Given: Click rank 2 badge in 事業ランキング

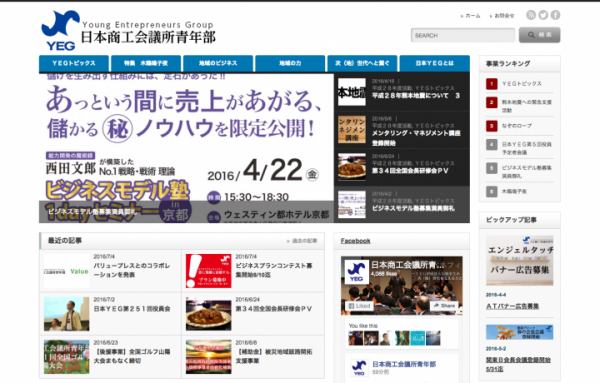Looking at the screenshot, I should (x=492, y=103).
